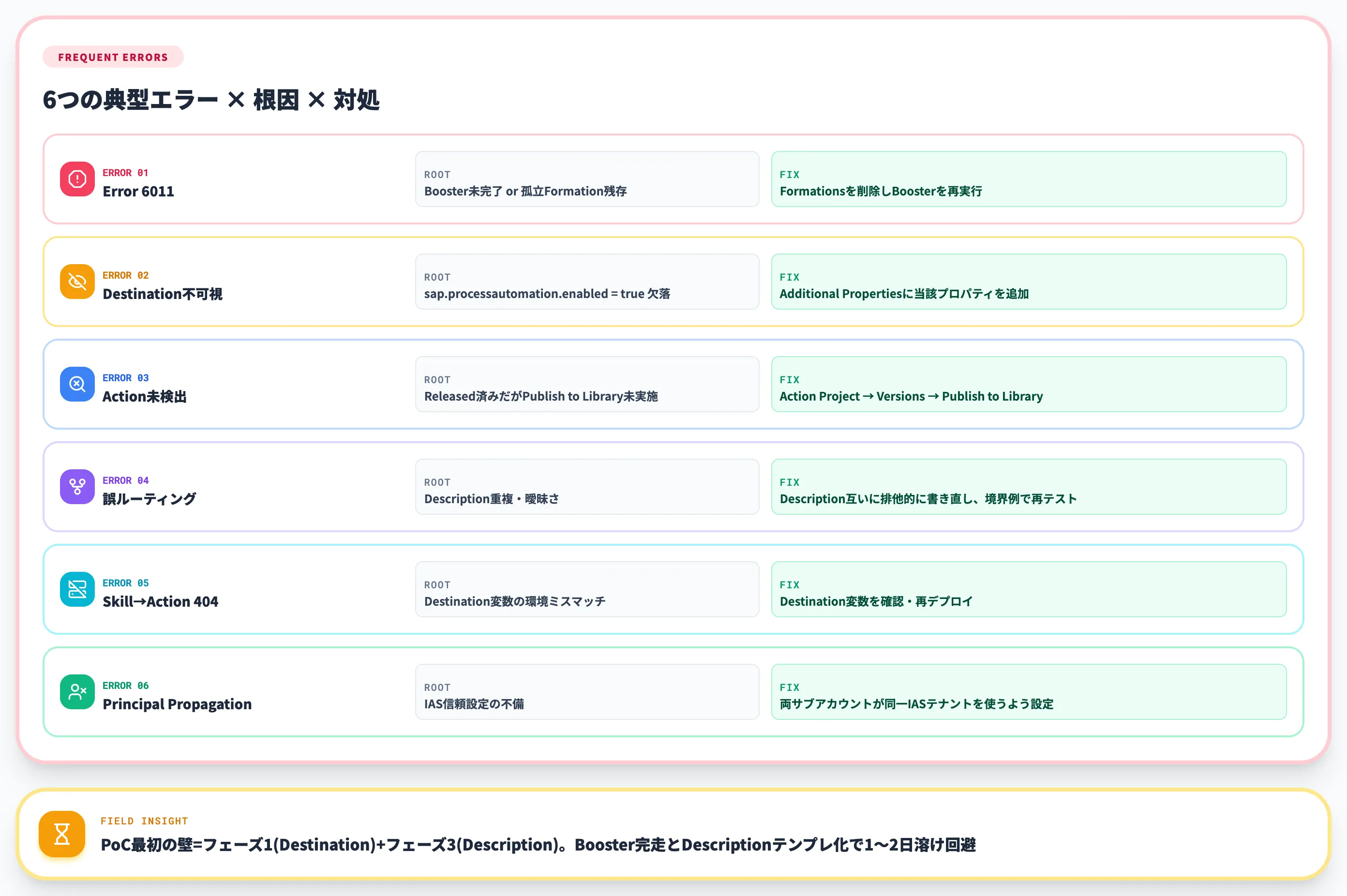
Task: Click the Action未検出 title
Action: (145, 397)
